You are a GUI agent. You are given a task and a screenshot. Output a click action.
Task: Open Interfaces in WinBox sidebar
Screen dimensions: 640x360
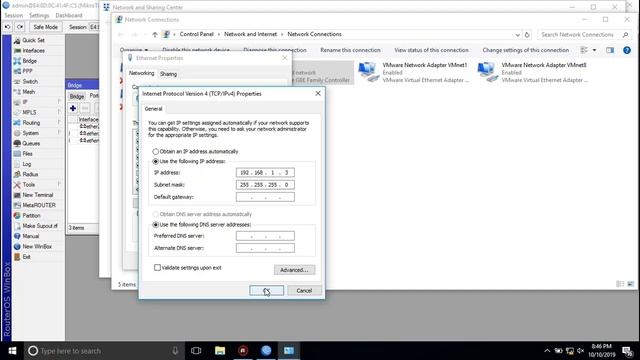click(33, 51)
